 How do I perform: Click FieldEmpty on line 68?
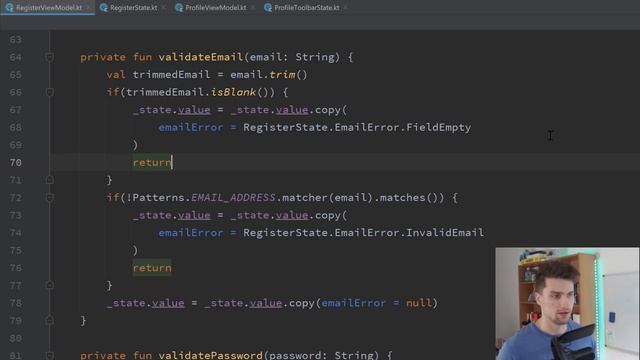coord(438,127)
